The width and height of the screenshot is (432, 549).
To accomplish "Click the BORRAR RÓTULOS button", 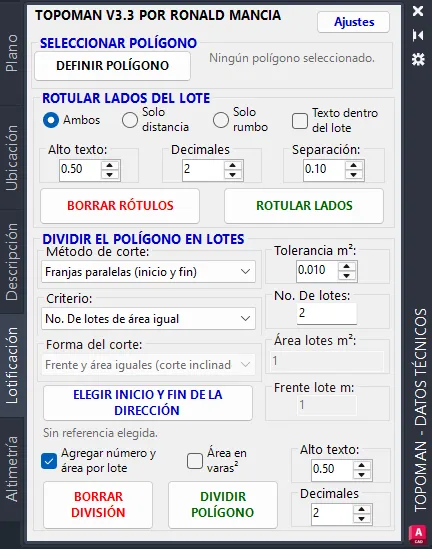I will click(120, 206).
